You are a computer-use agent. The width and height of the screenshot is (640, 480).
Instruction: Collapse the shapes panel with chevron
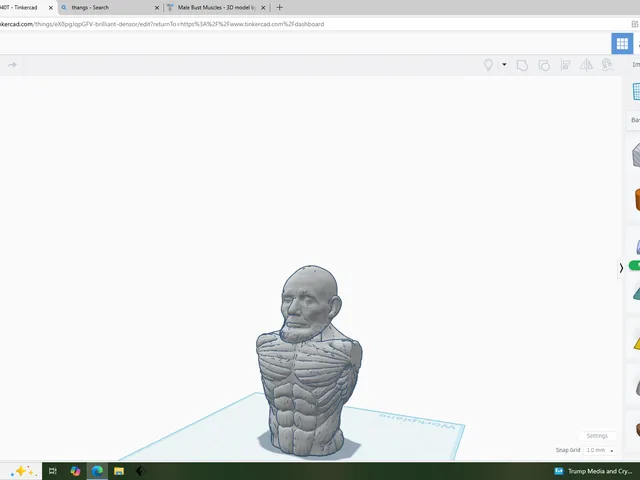(621, 268)
